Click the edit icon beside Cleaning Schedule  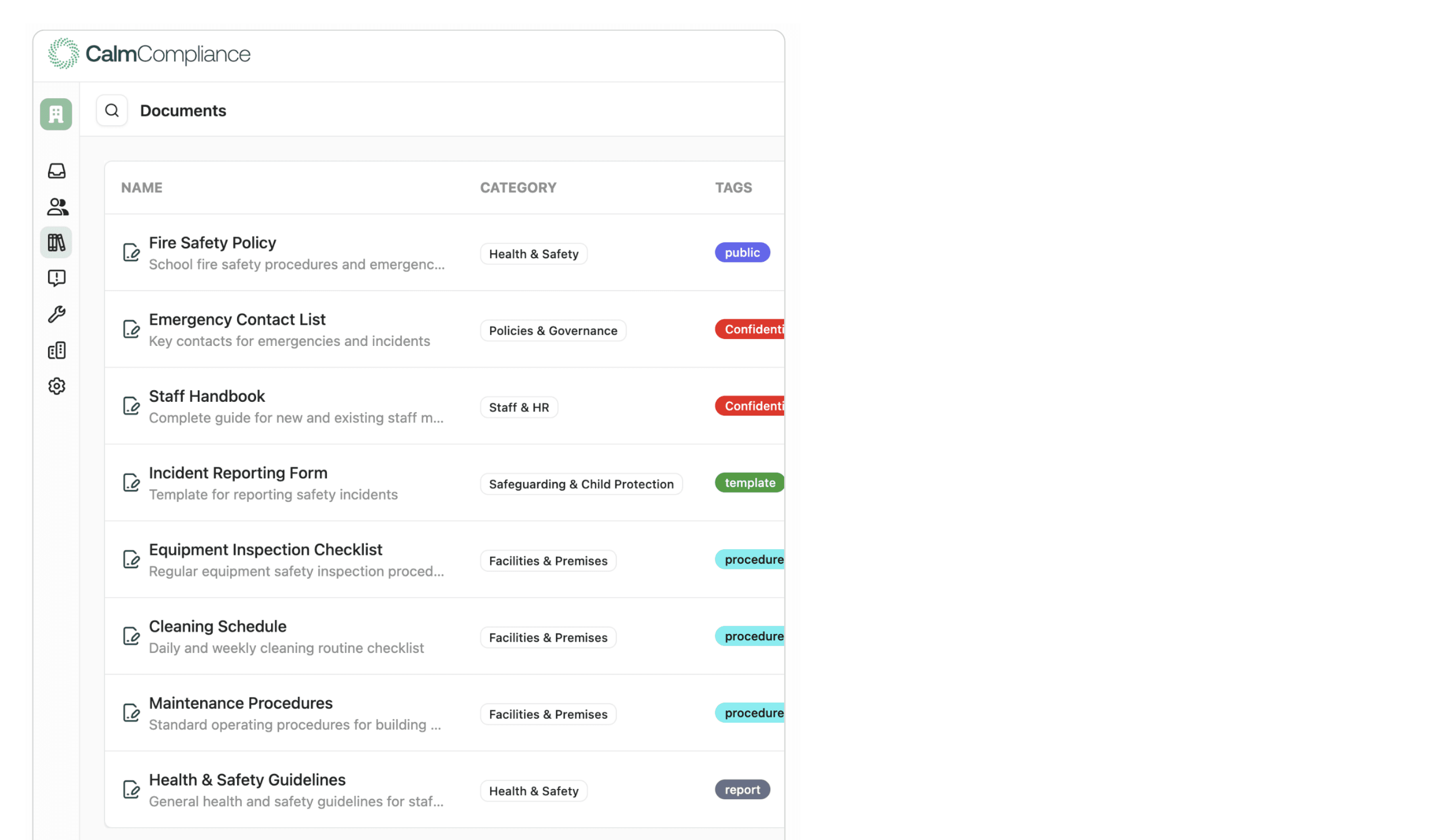pyautogui.click(x=131, y=636)
